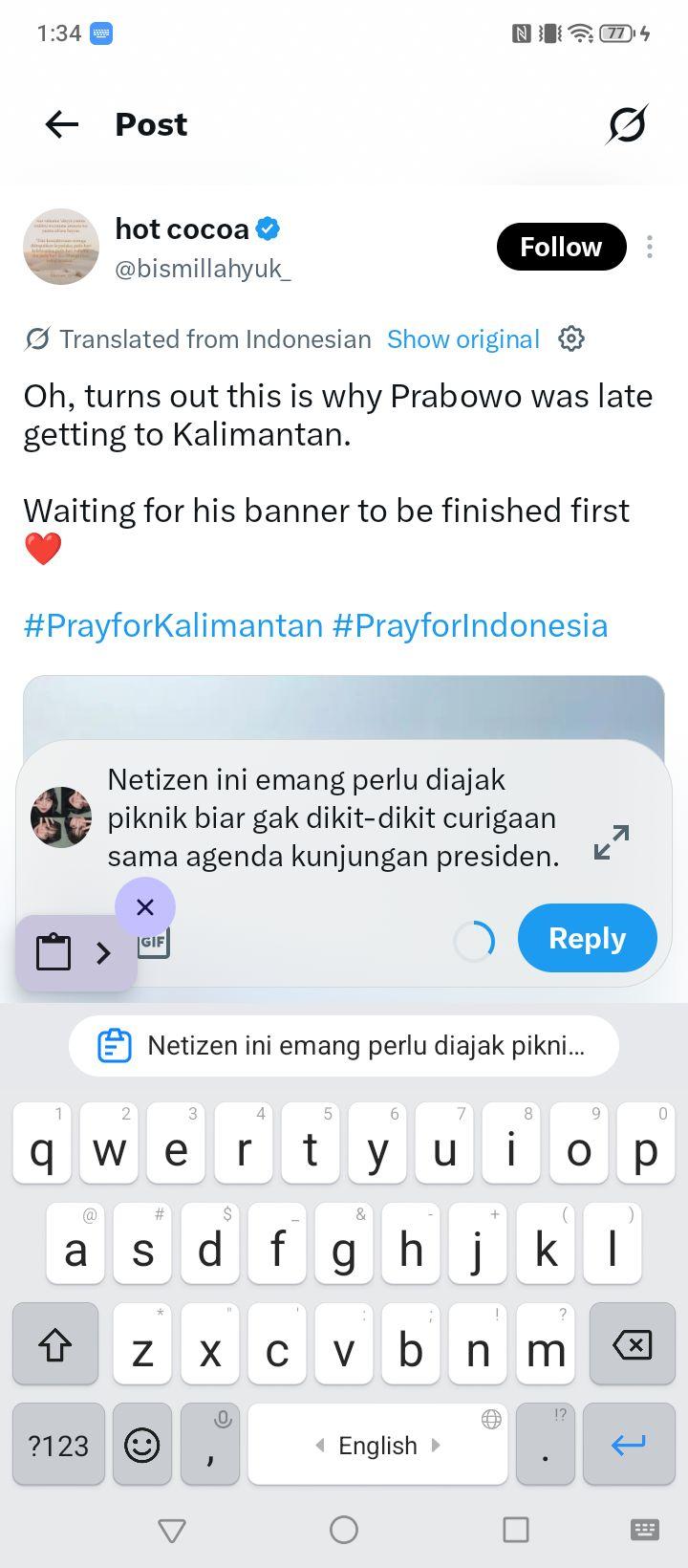Open #PrayforKalimantan hashtag

pyautogui.click(x=173, y=625)
